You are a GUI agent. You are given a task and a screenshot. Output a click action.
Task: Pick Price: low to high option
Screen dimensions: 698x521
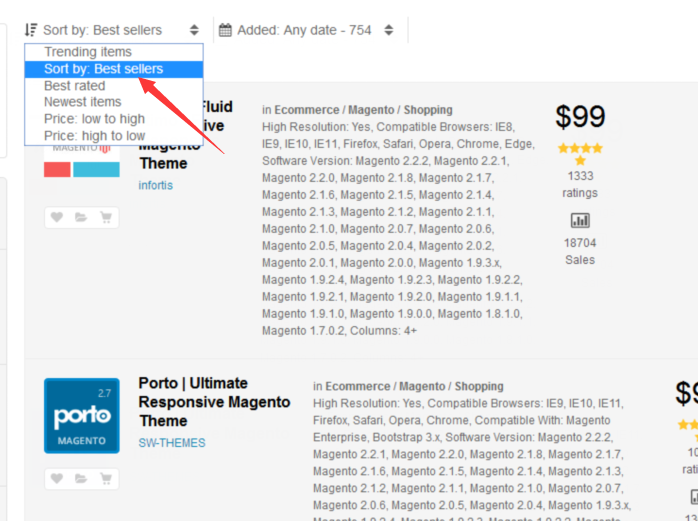[114, 119]
